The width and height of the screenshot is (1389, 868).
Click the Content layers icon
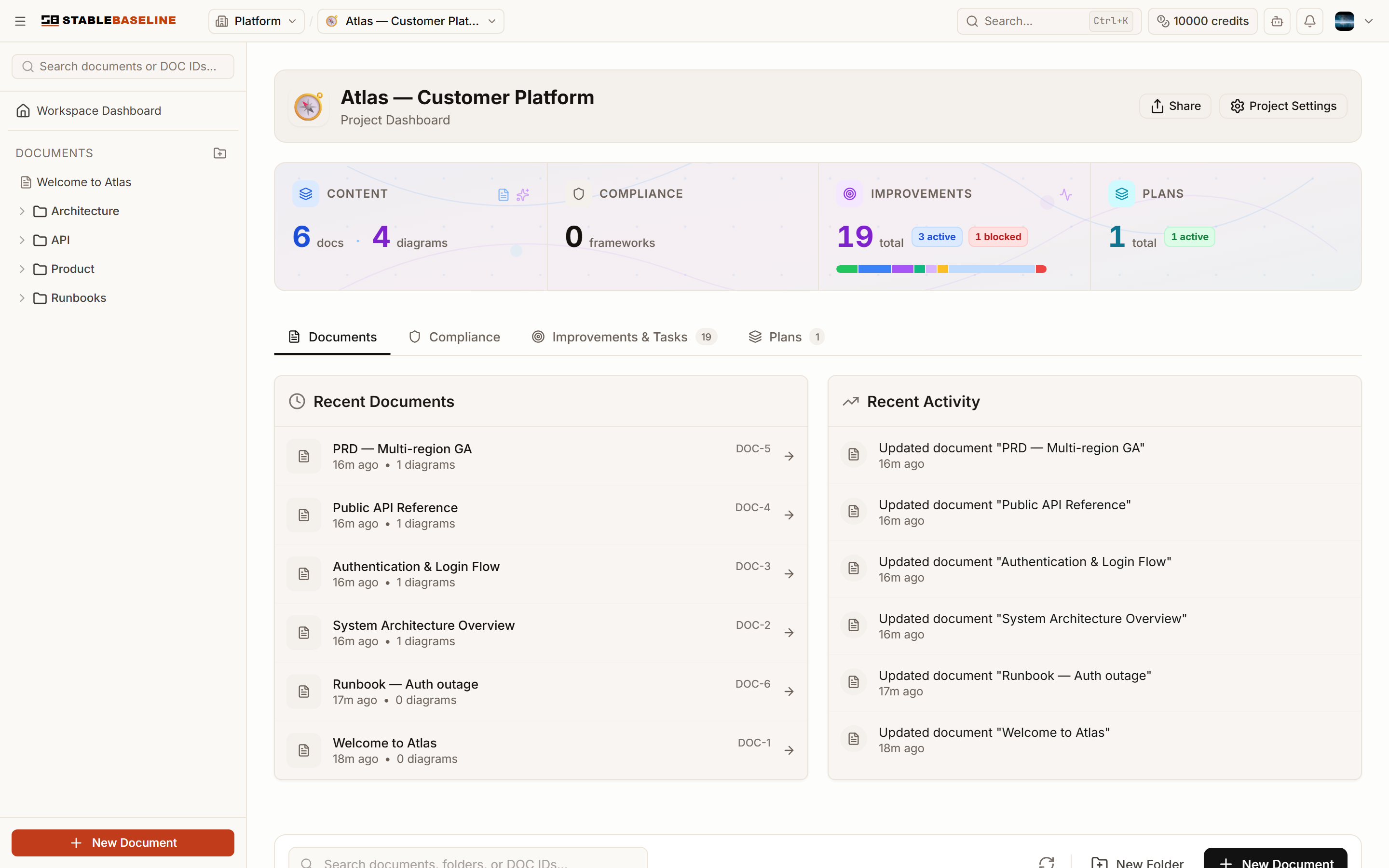pos(306,194)
